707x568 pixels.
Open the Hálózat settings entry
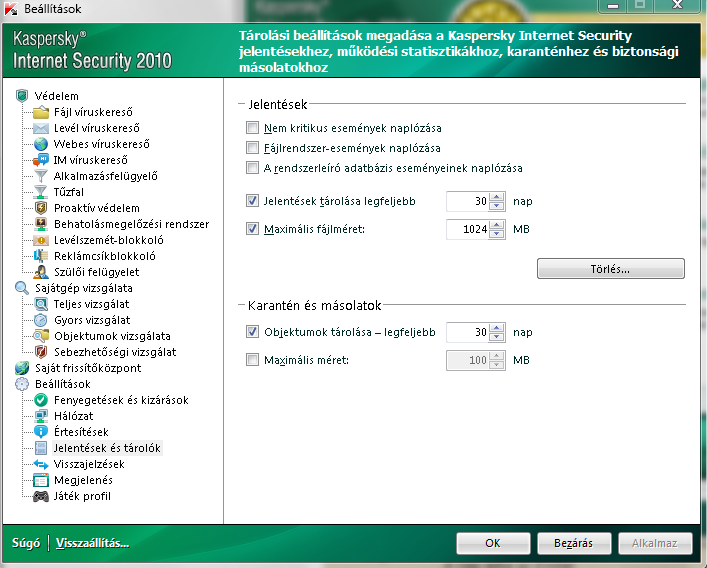pos(73,416)
